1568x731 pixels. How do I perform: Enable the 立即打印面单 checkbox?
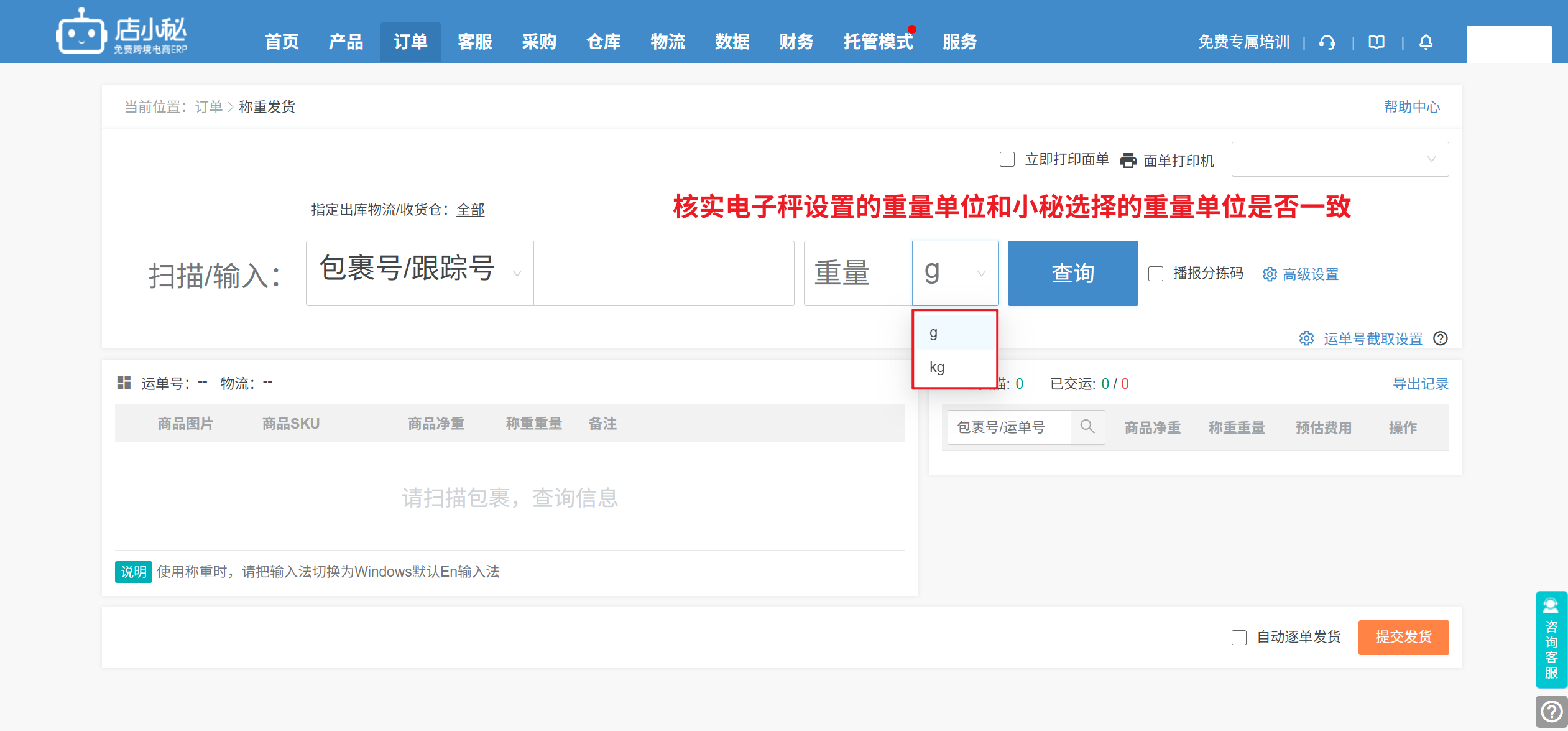(1007, 160)
